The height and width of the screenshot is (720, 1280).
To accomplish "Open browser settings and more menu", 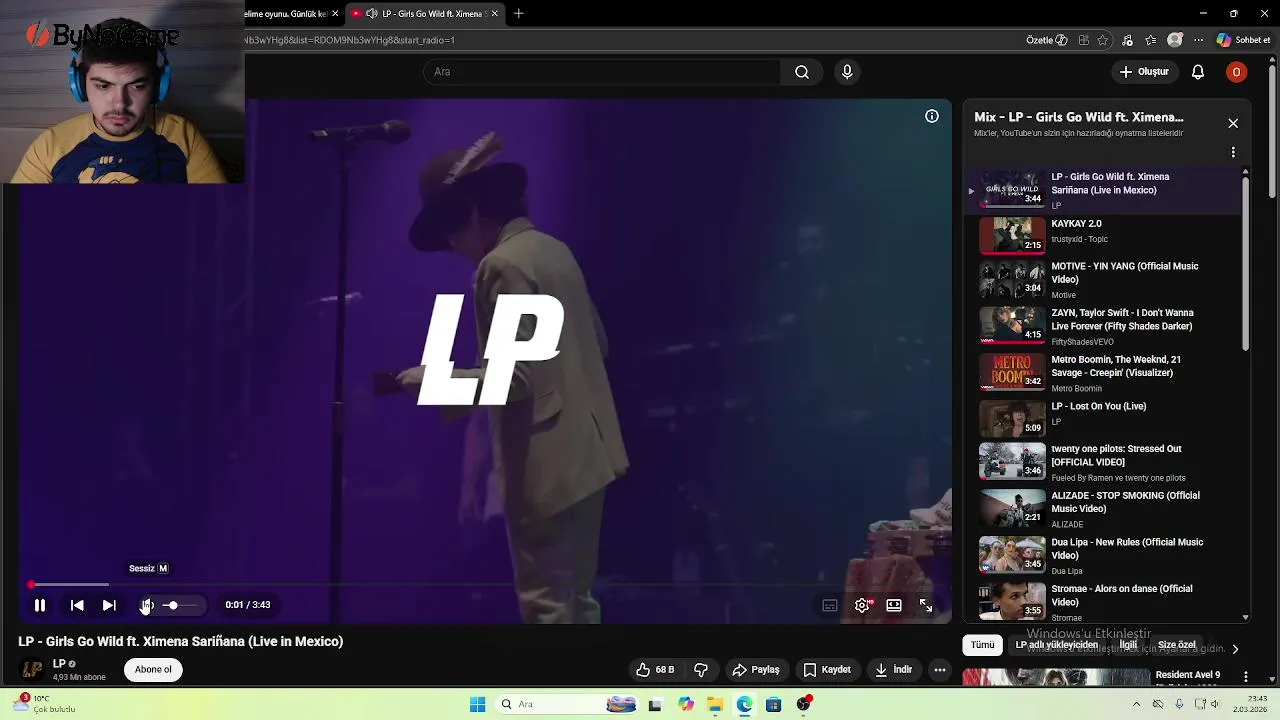I will 1198,40.
